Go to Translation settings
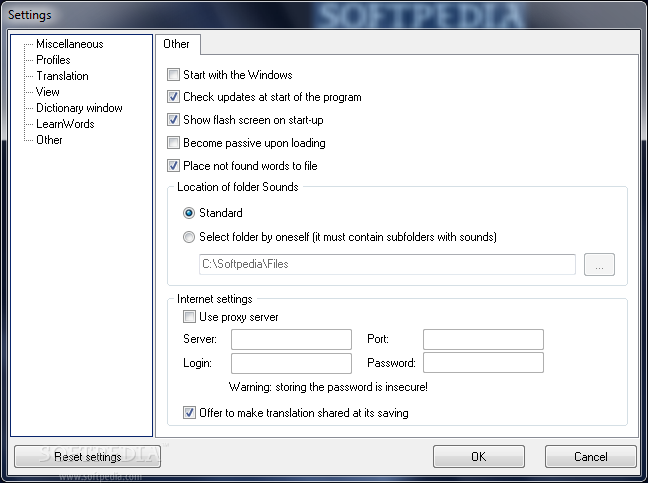Screen dimensions: 648x483 click(62, 76)
